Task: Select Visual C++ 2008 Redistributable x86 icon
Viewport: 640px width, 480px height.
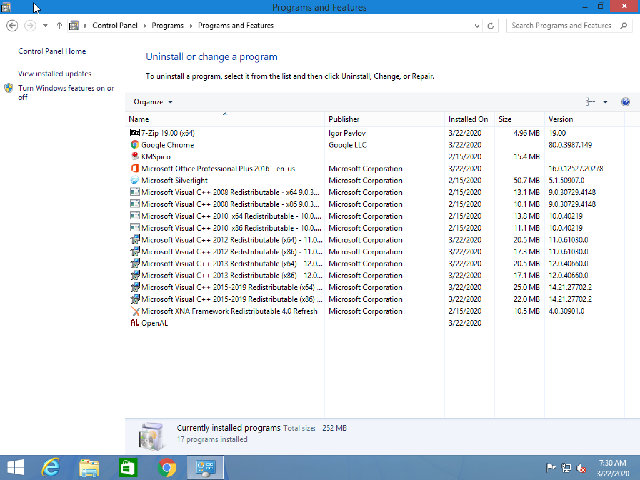Action: [x=135, y=204]
